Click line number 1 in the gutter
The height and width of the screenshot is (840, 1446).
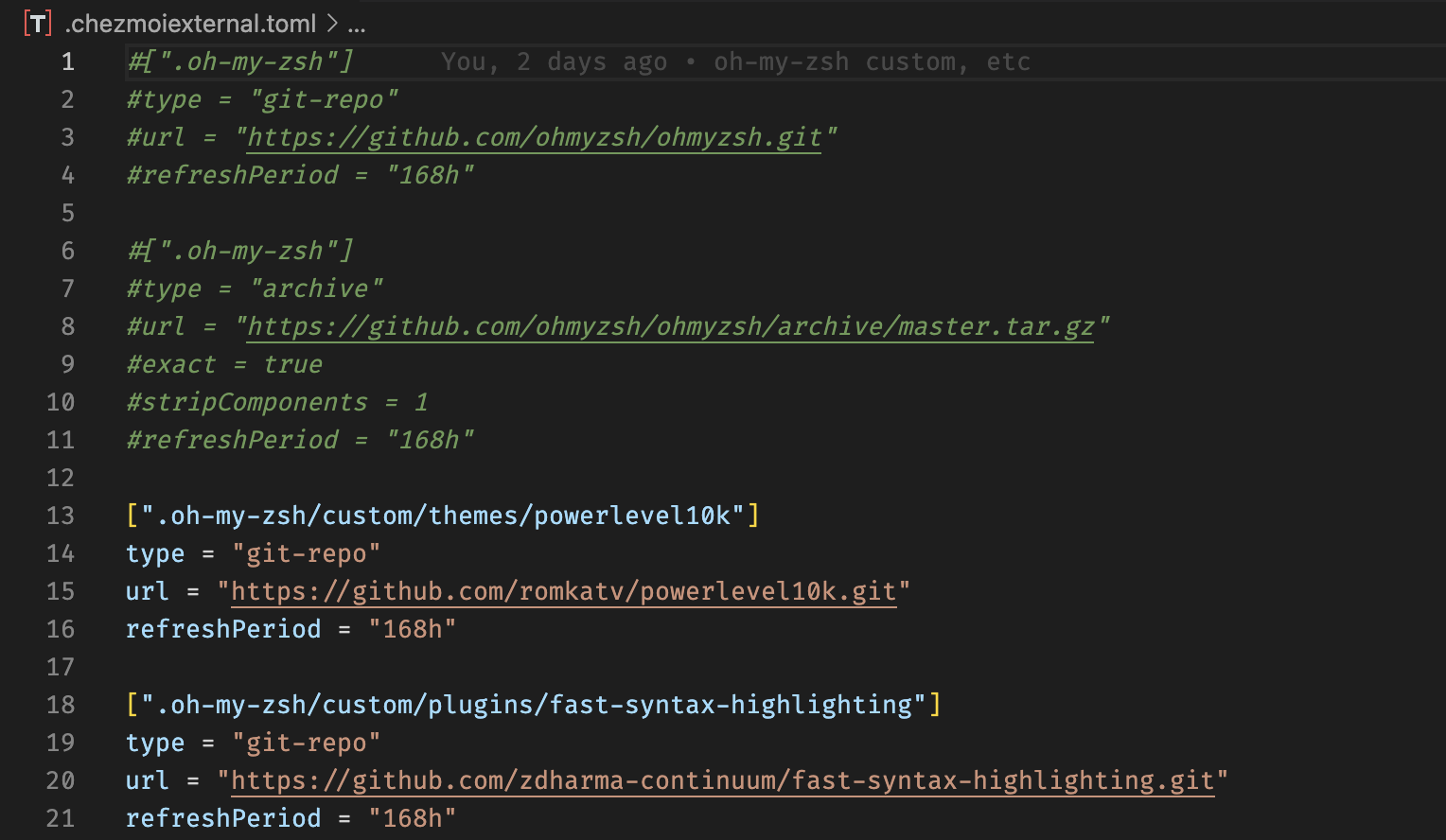click(x=67, y=61)
